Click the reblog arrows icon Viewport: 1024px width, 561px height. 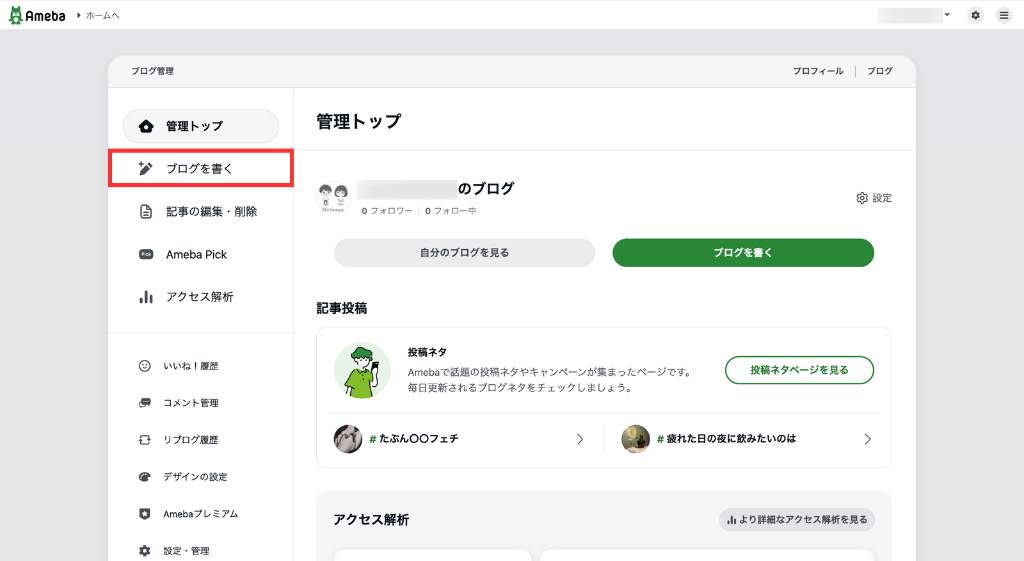point(144,440)
